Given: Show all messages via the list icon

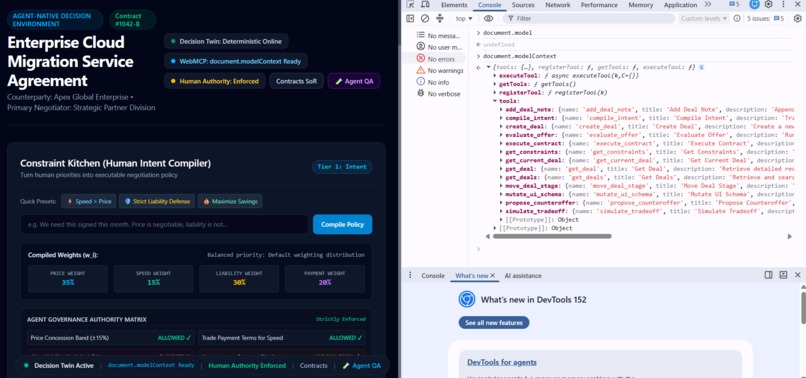Looking at the screenshot, I should (x=420, y=35).
